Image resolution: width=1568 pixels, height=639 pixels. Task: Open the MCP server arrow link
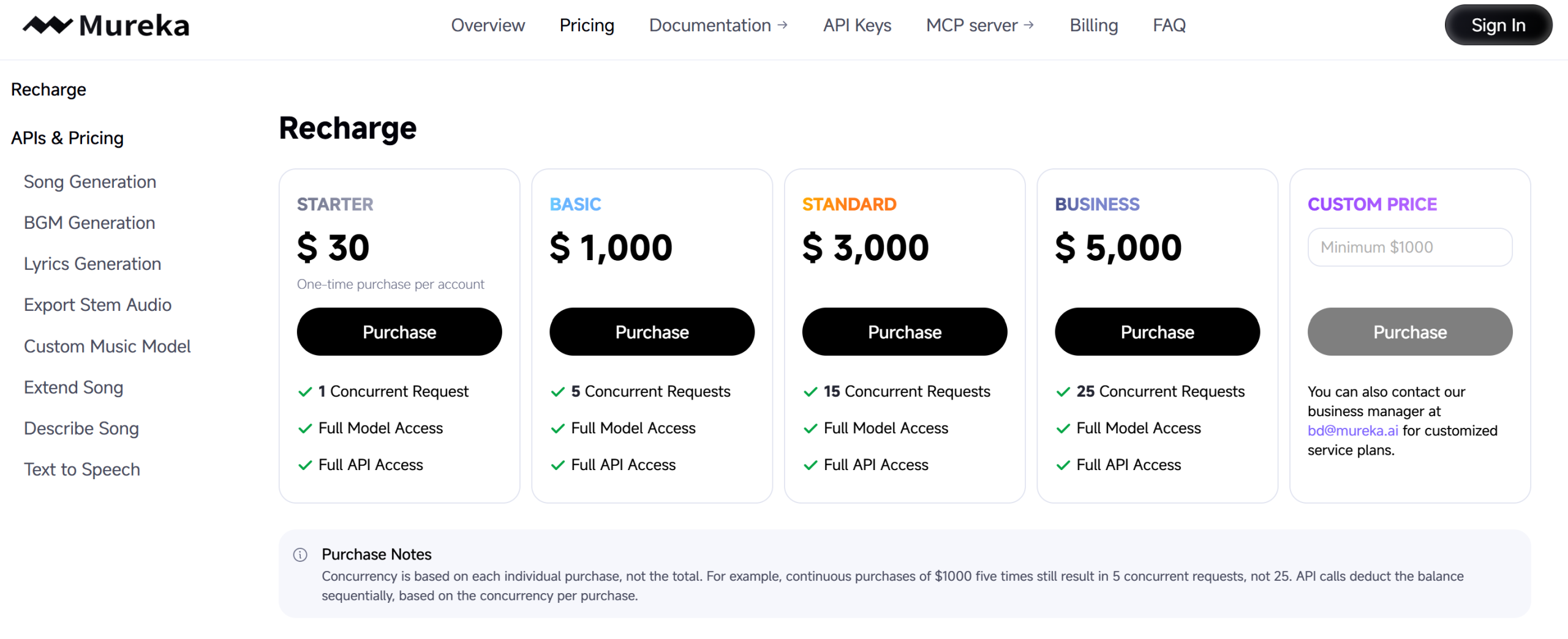coord(1029,25)
